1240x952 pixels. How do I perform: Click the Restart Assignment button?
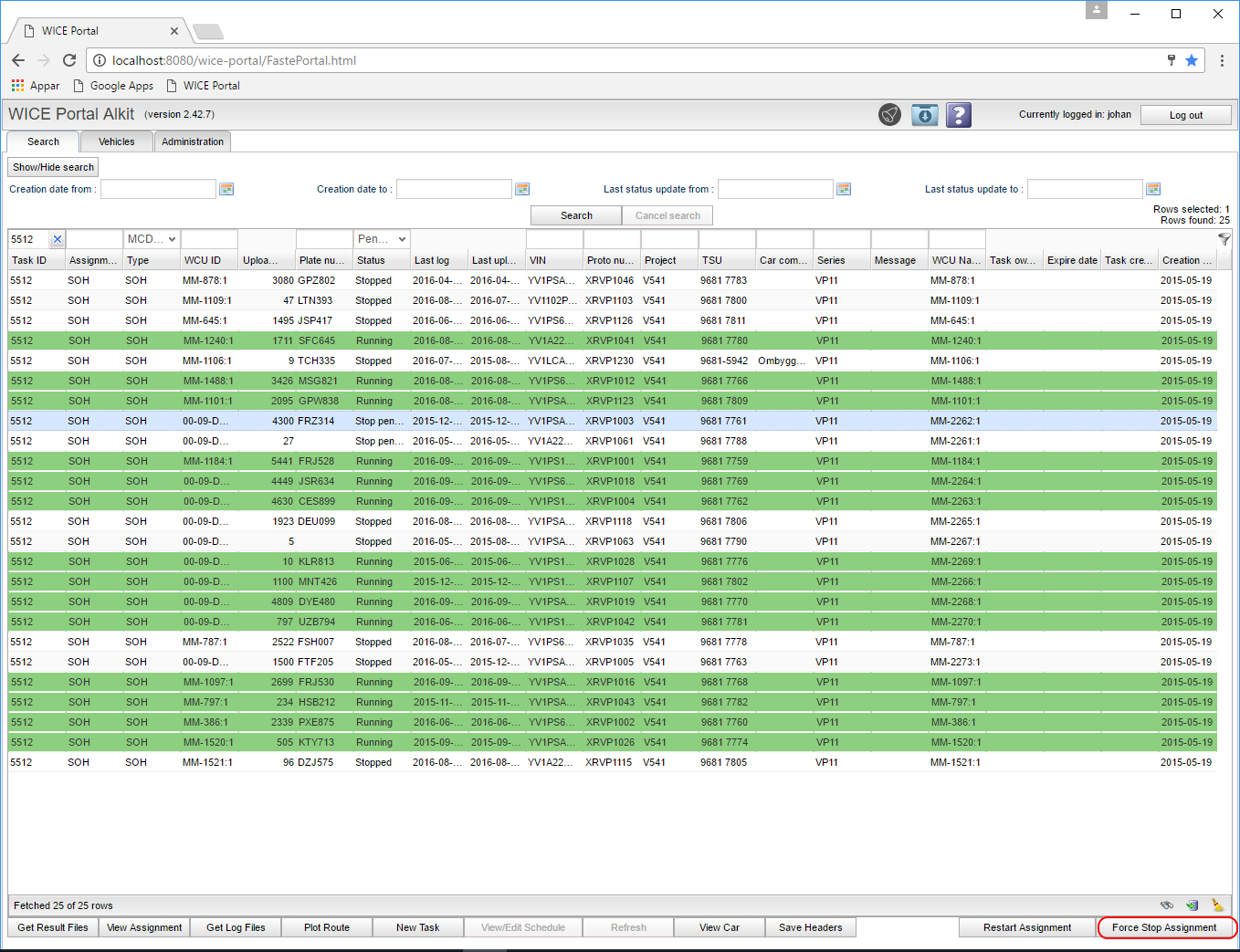pos(1027,927)
